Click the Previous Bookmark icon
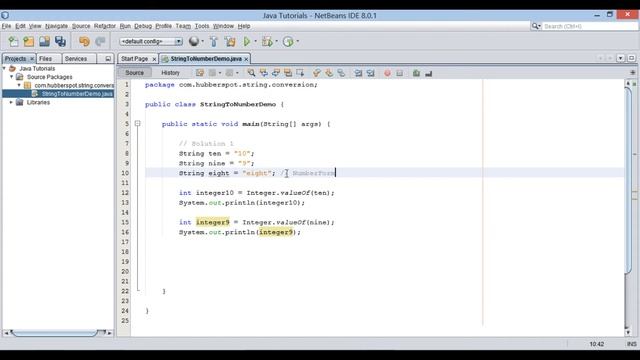640x360 pixels. (316, 73)
